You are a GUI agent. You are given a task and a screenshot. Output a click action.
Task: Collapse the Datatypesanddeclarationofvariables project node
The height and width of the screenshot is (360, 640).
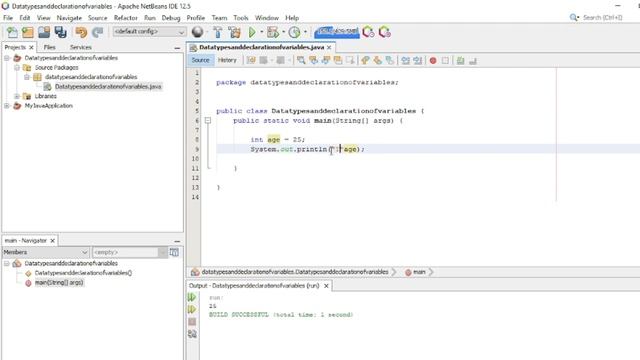click(7, 58)
